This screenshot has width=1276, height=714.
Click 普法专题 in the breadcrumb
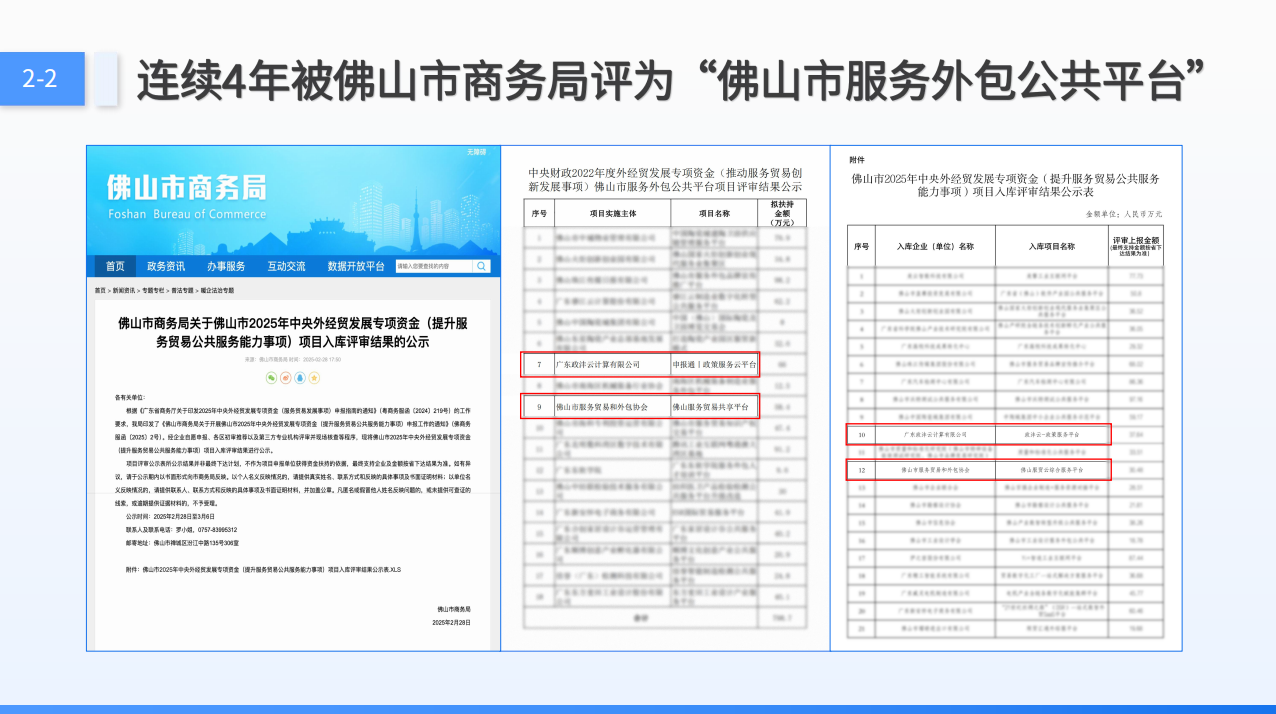[x=182, y=290]
